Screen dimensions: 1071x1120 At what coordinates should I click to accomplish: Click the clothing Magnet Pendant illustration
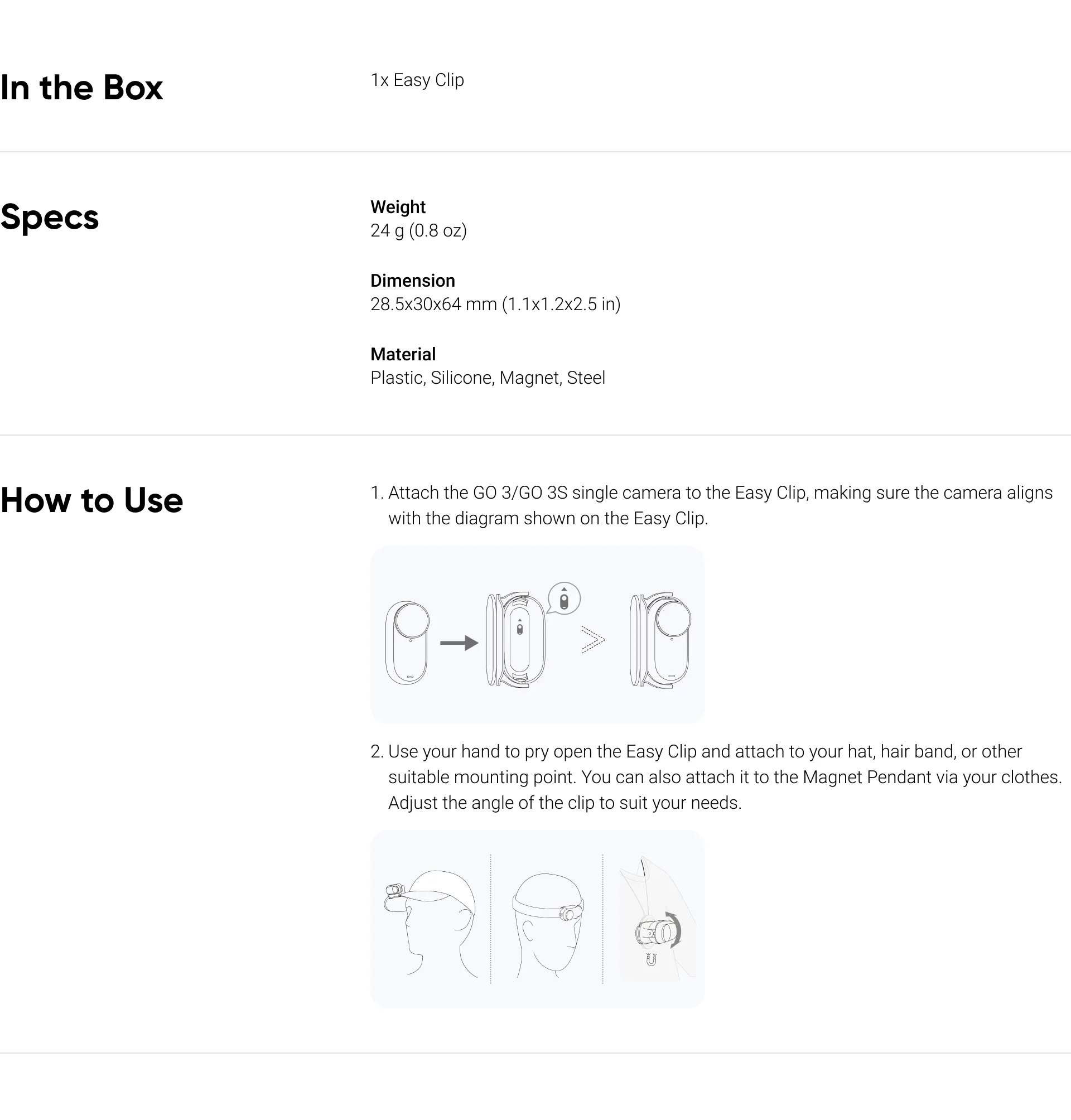coord(657,919)
